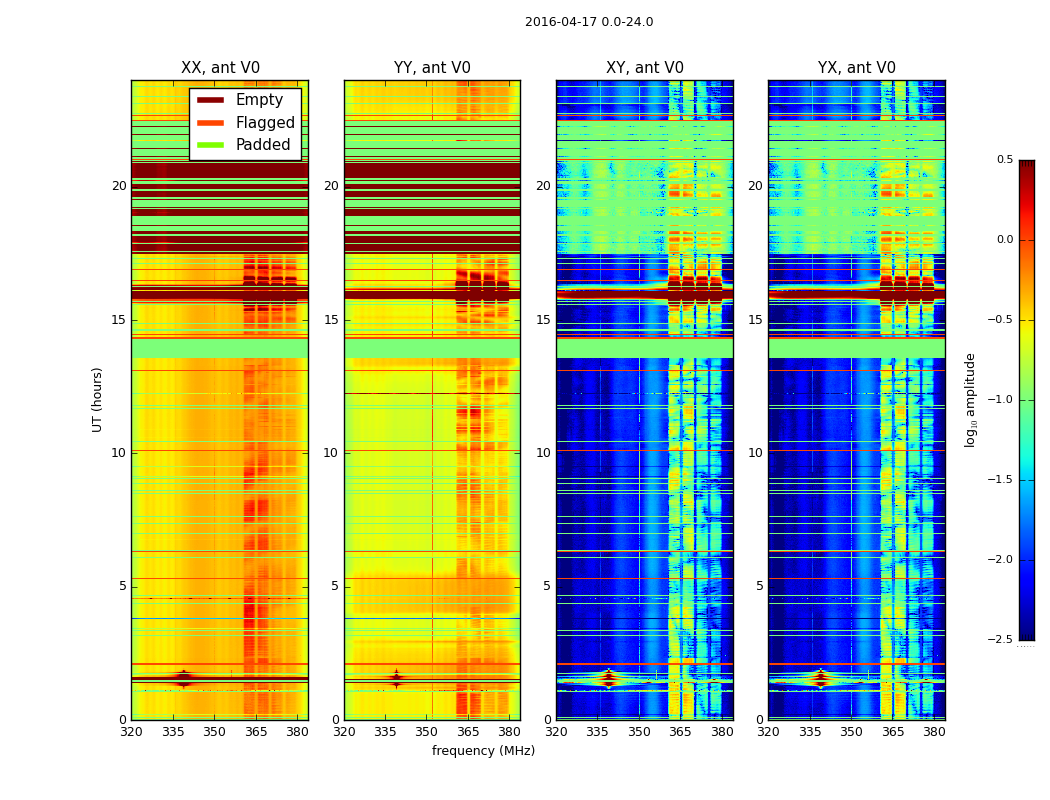Click the colorbar at the -2.0 level
Screen dimensions: 1050x800
pyautogui.click(x=1027, y=560)
